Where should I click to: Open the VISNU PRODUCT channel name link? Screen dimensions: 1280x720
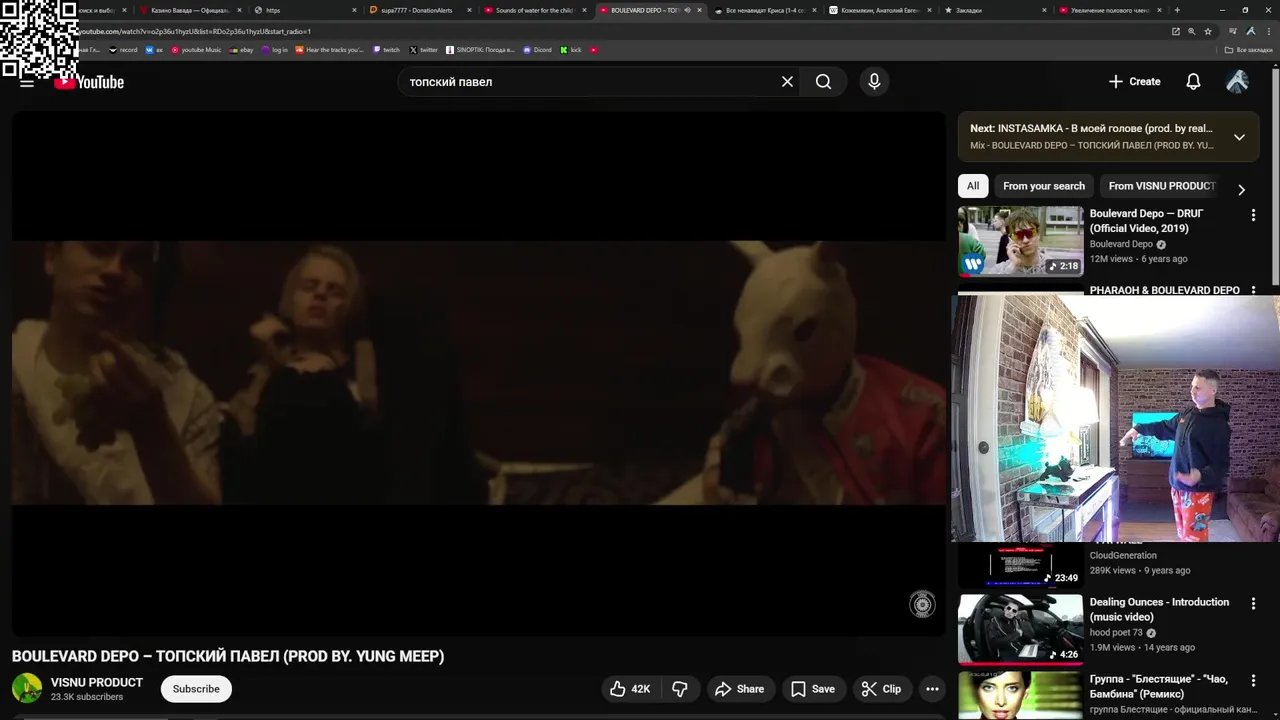tap(97, 682)
